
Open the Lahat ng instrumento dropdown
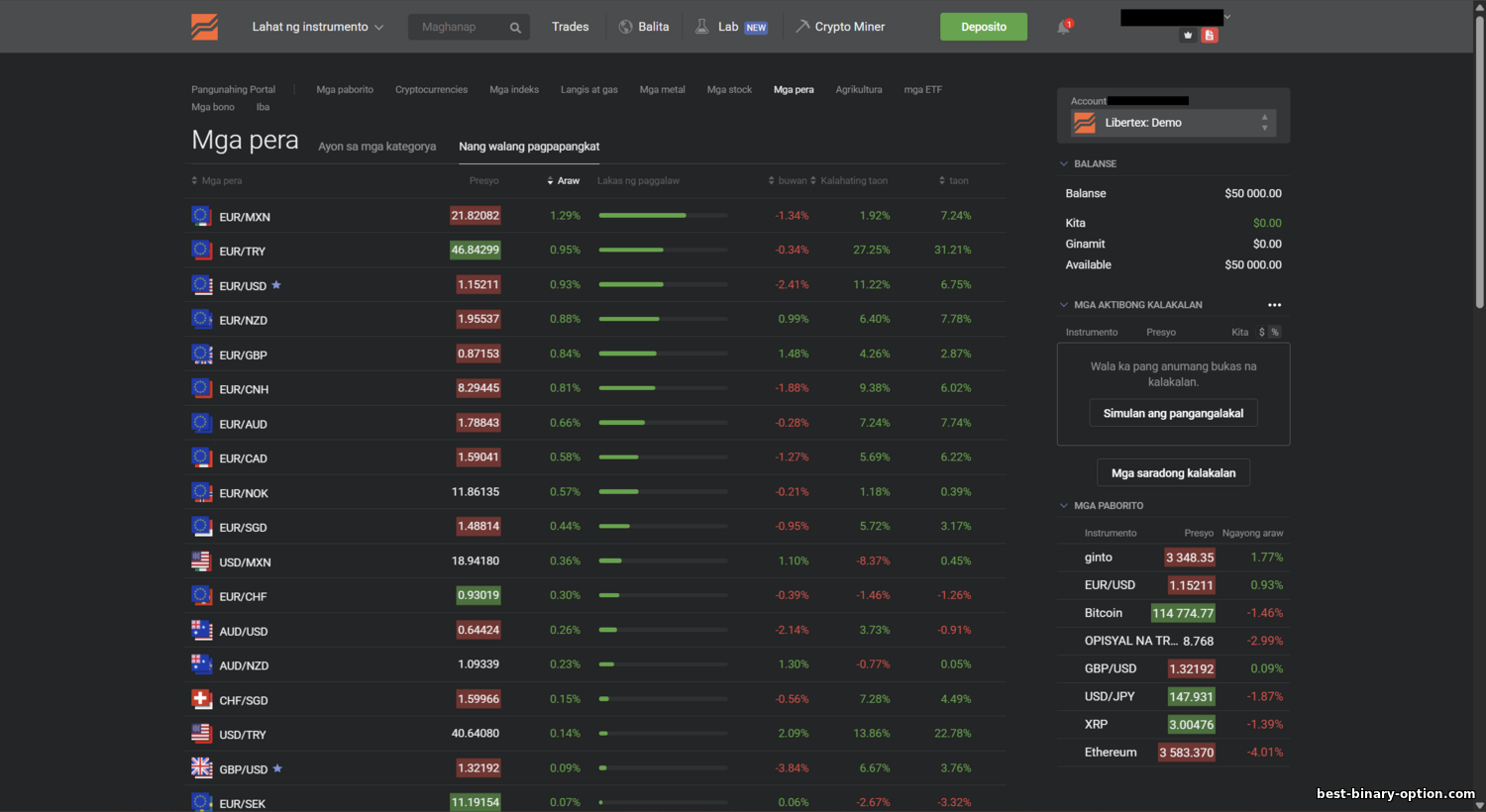317,27
